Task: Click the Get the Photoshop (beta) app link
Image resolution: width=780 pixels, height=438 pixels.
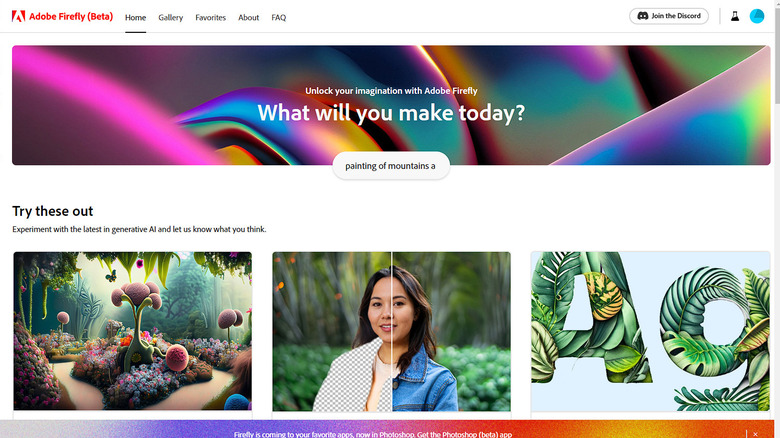Action: [x=465, y=435]
